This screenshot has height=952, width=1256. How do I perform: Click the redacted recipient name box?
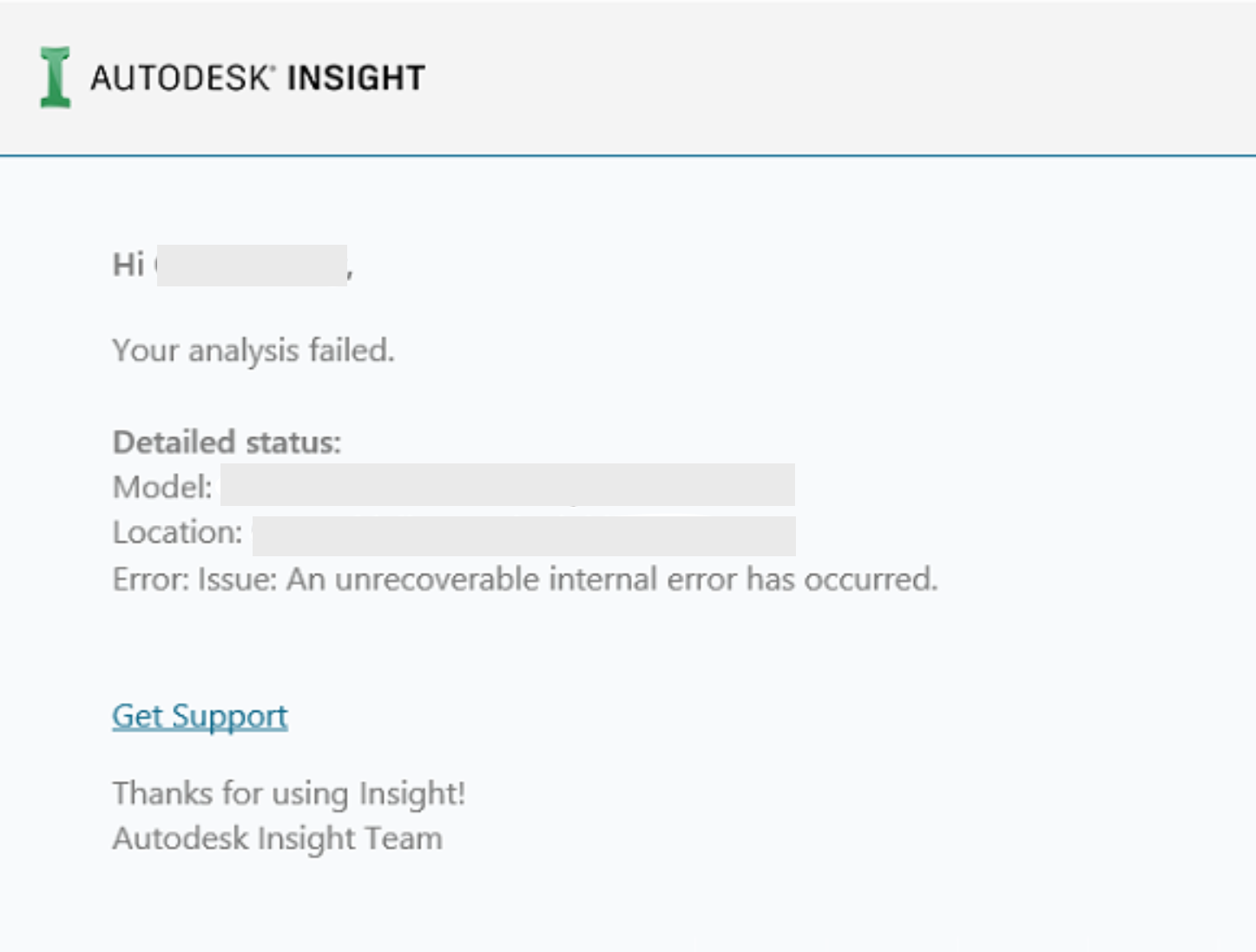[x=252, y=266]
